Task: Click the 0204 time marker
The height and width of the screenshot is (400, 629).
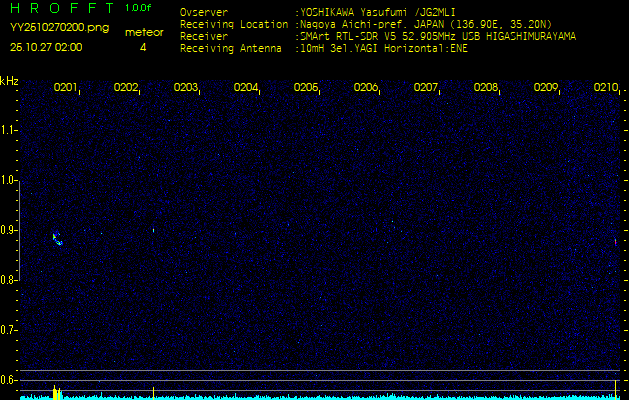Action: pyautogui.click(x=246, y=87)
